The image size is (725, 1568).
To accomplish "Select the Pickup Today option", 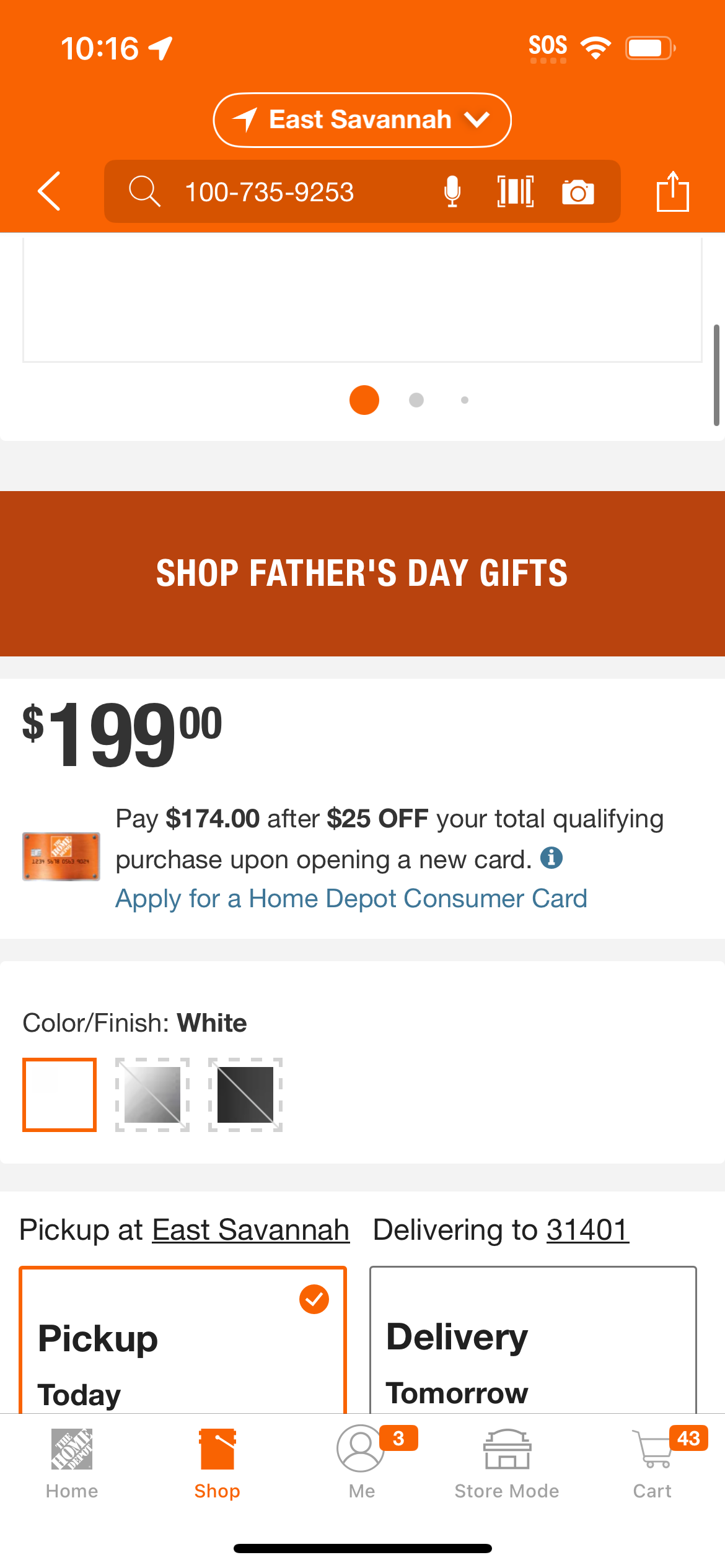I will pyautogui.click(x=183, y=1340).
